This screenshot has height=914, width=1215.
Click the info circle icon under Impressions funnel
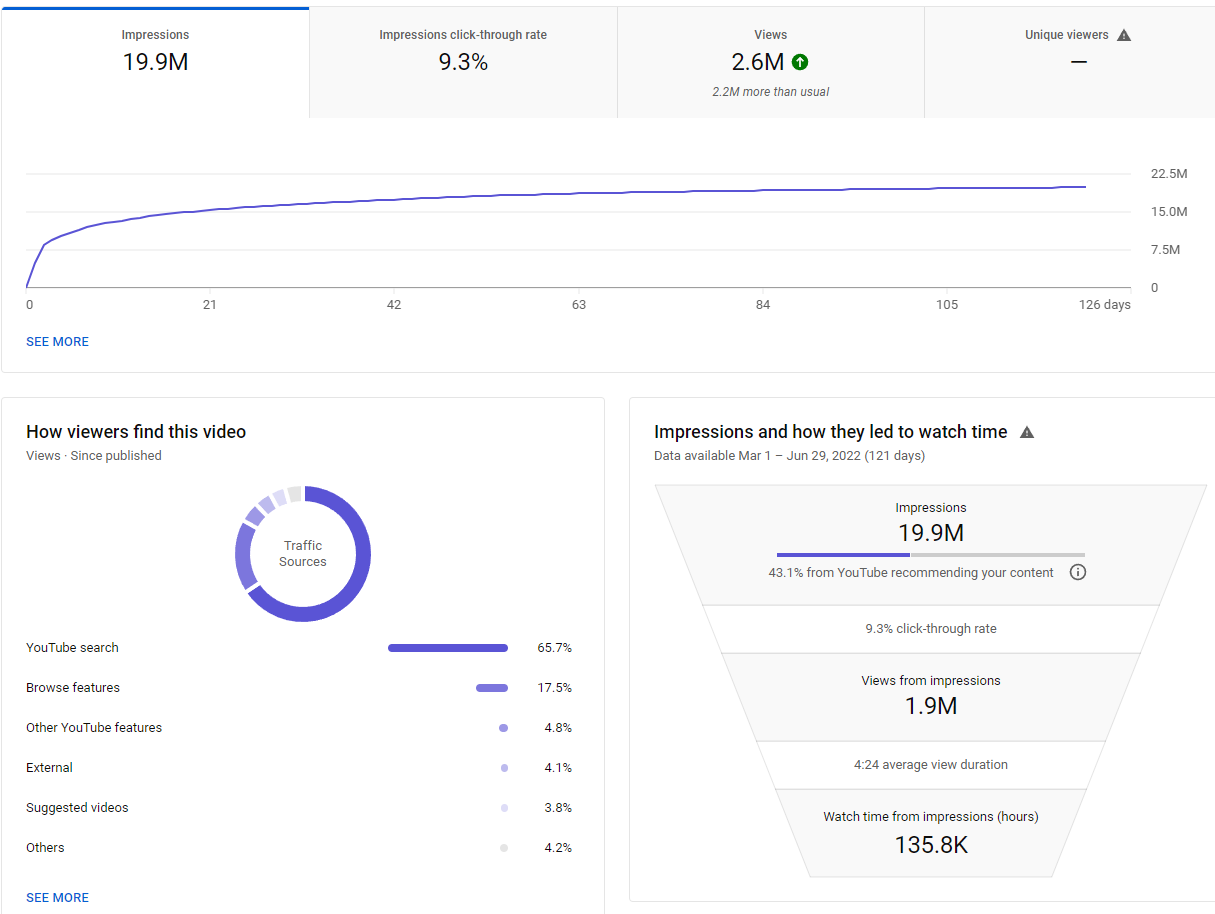pyautogui.click(x=1078, y=573)
